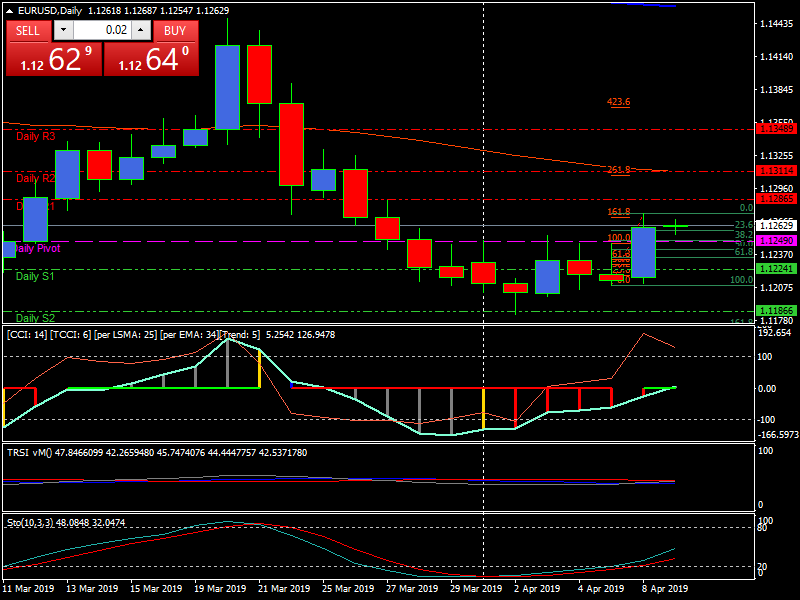
Task: Click the 1.12 64 buy price tile
Action: click(151, 59)
